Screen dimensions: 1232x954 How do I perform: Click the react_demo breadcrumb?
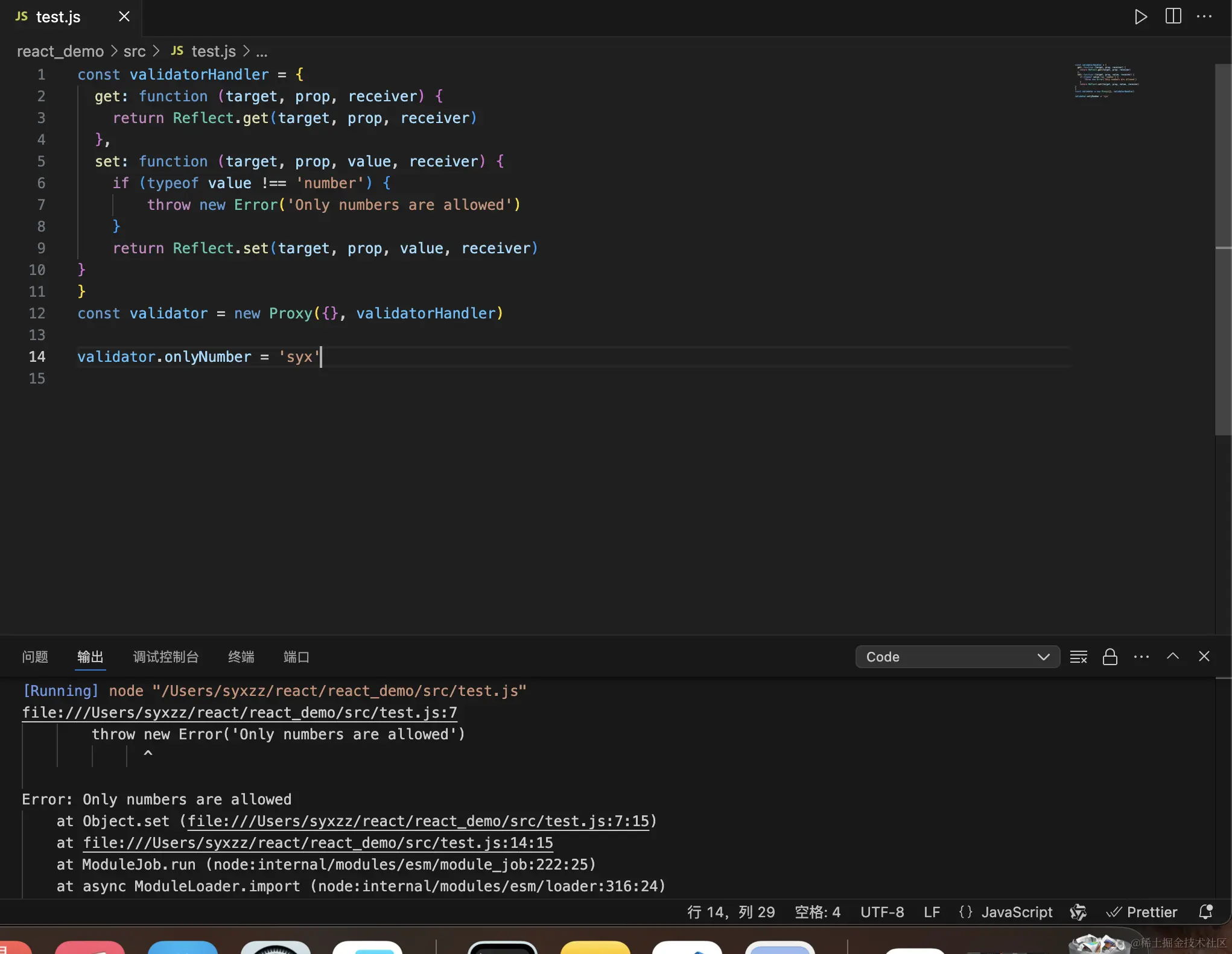pyautogui.click(x=60, y=52)
